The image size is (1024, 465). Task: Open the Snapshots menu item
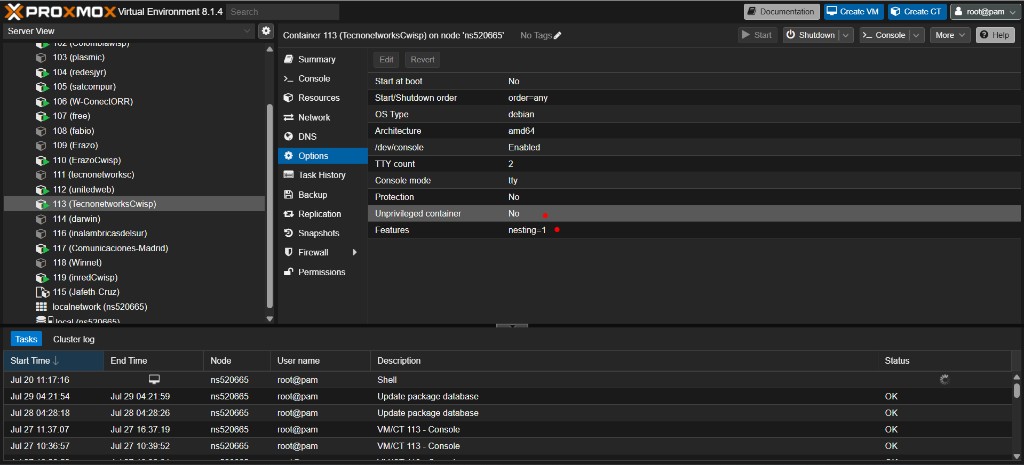tap(323, 233)
